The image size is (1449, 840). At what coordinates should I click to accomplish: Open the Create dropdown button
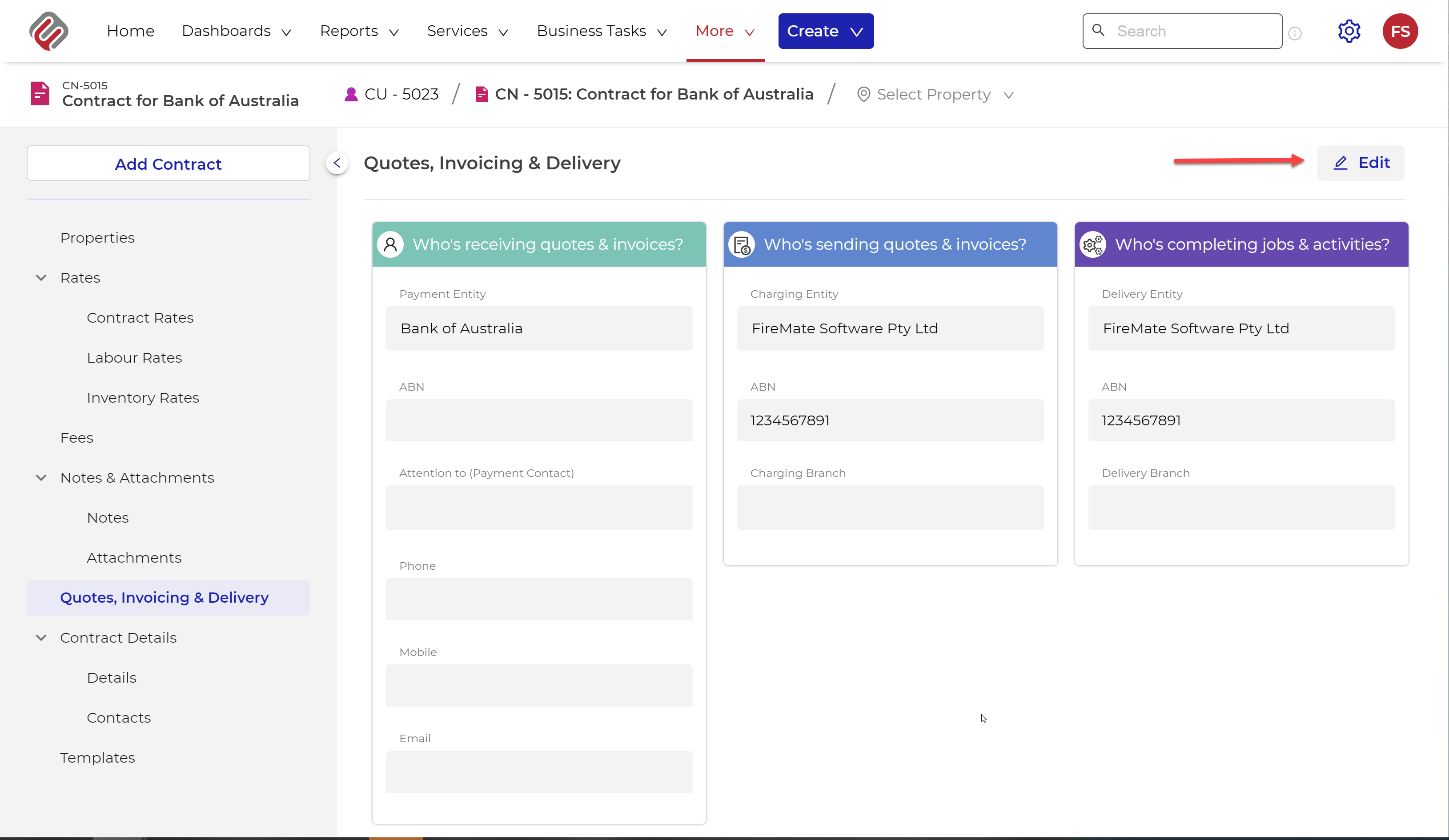coord(826,31)
